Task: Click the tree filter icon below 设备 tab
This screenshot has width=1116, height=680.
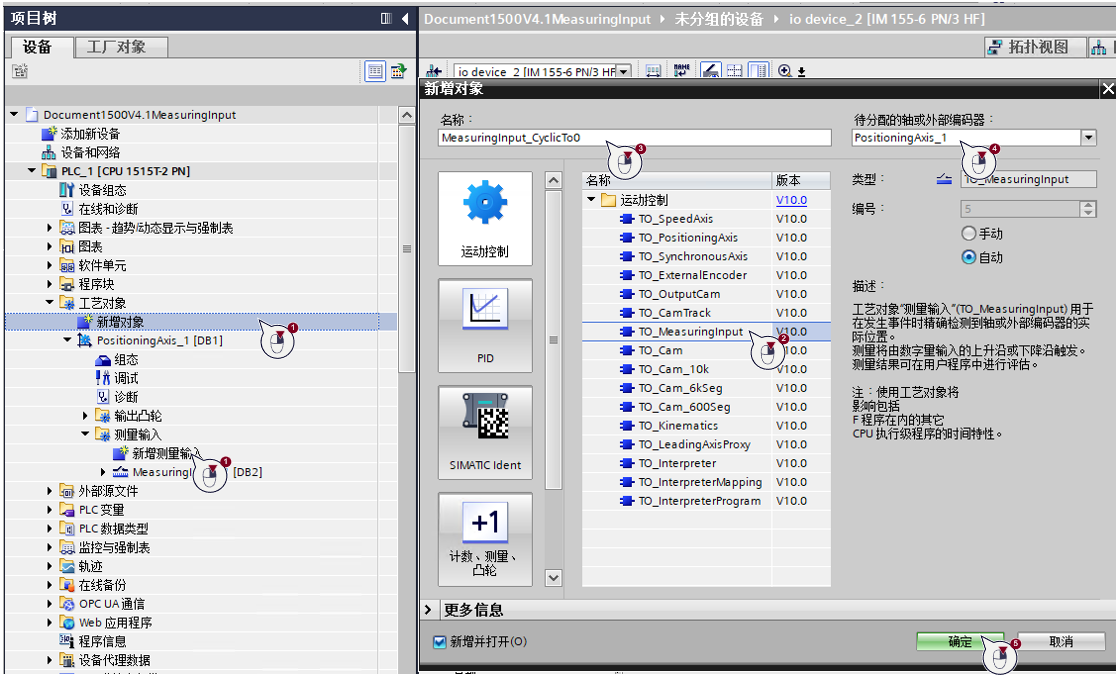Action: tap(20, 70)
